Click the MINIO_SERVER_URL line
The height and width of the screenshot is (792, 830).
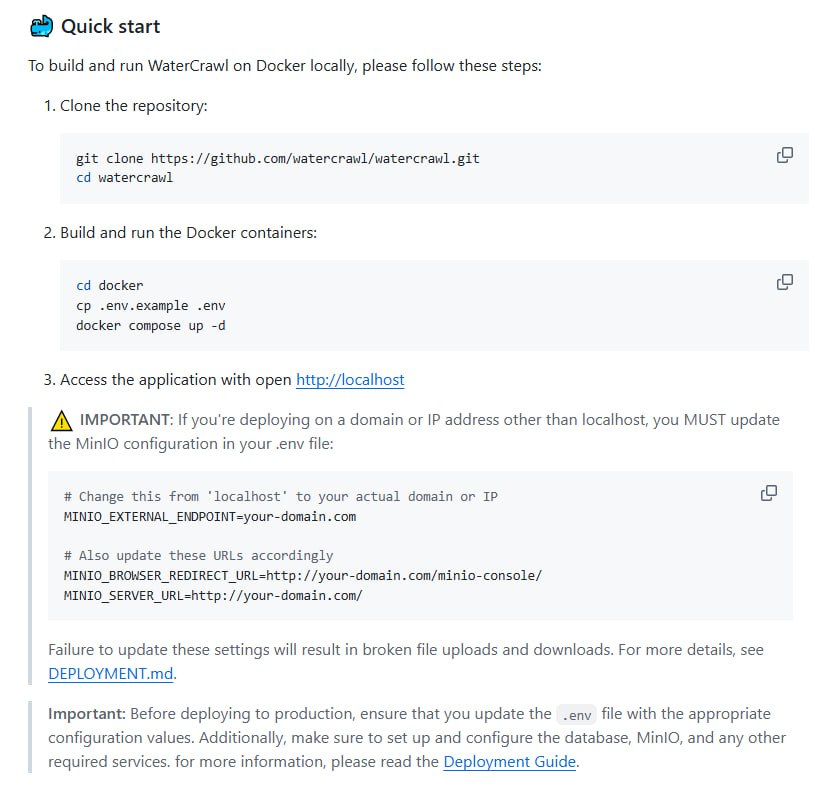pos(213,596)
